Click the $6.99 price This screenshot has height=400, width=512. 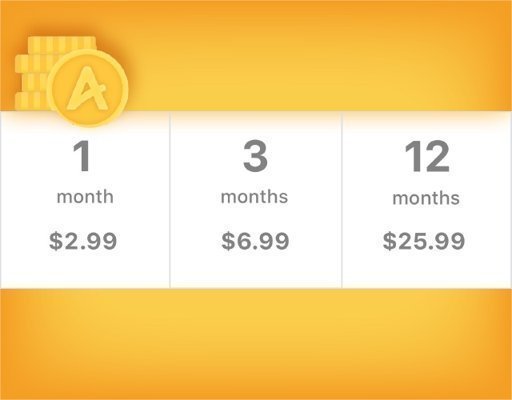255,241
